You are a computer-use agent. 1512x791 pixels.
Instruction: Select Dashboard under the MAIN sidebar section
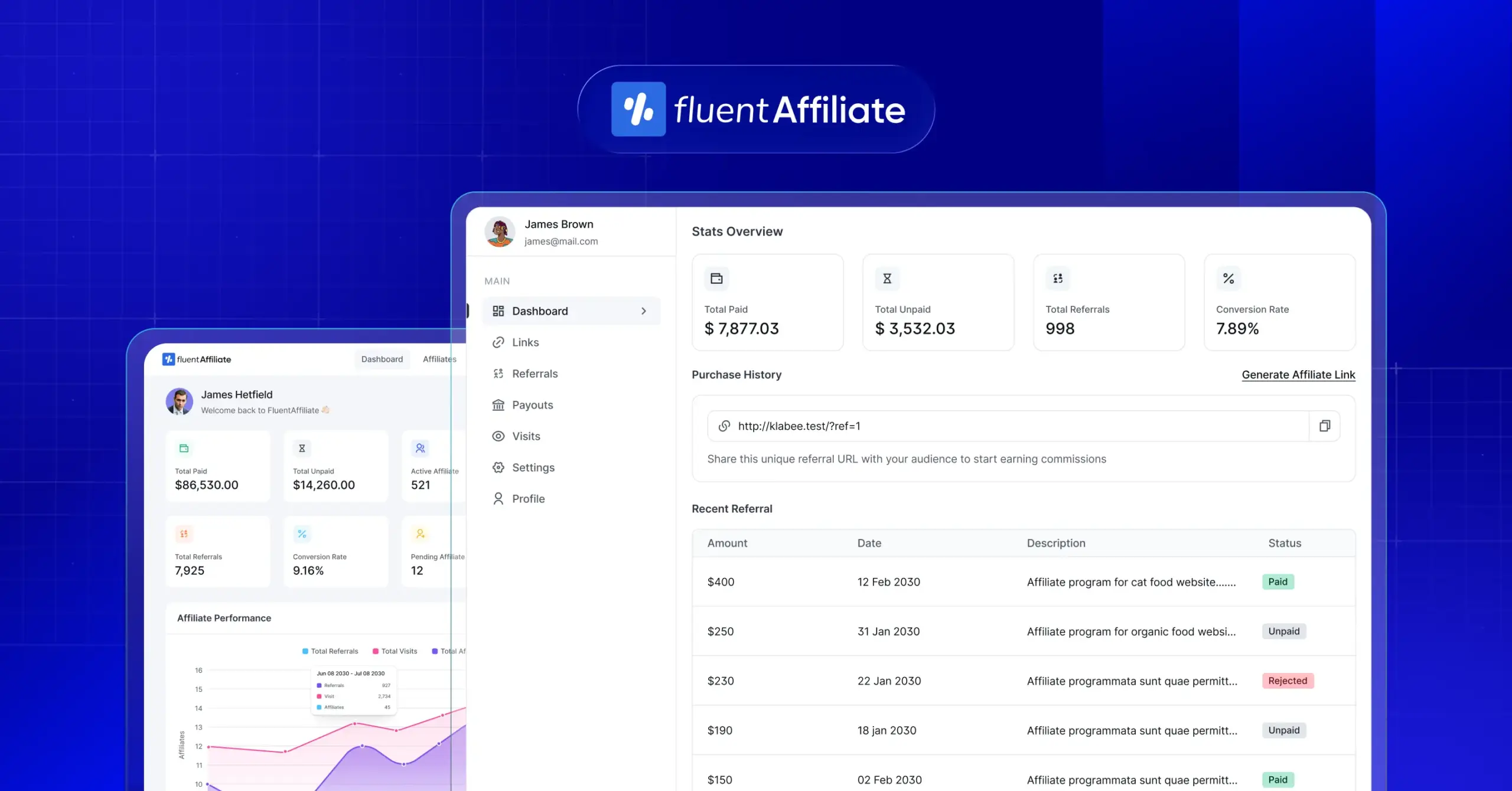tap(540, 310)
